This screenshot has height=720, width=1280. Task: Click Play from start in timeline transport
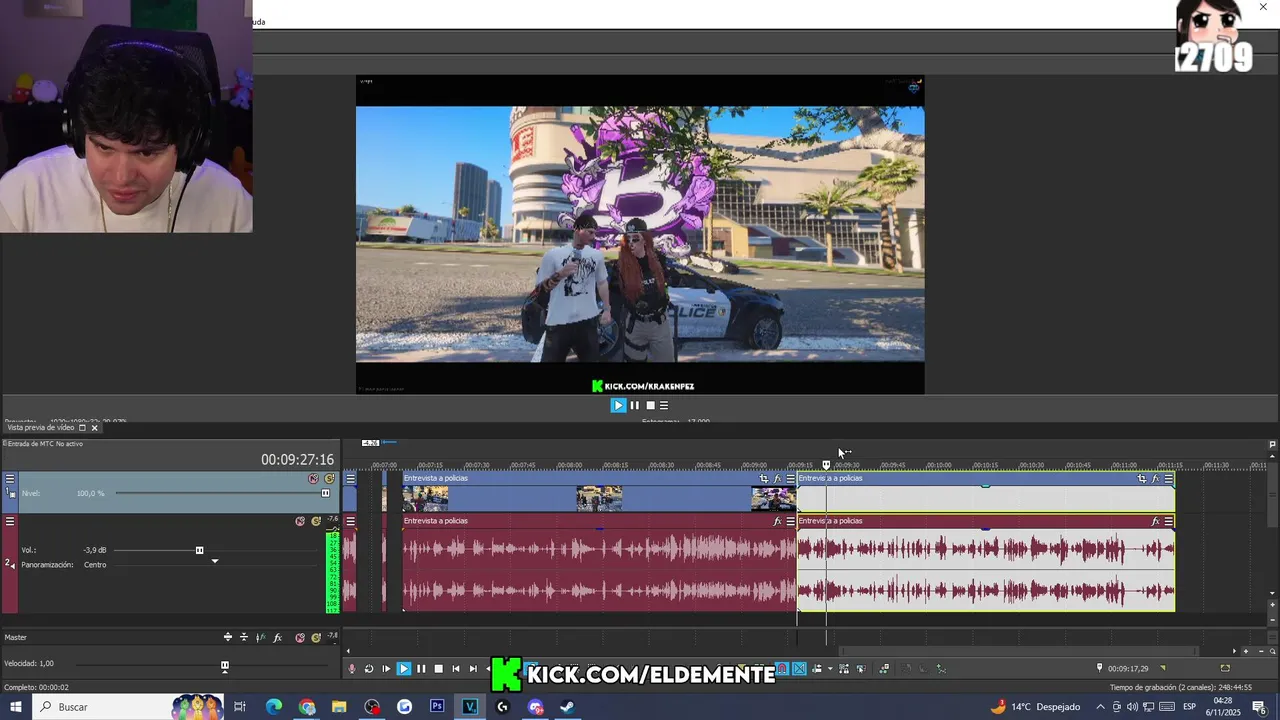tap(386, 669)
